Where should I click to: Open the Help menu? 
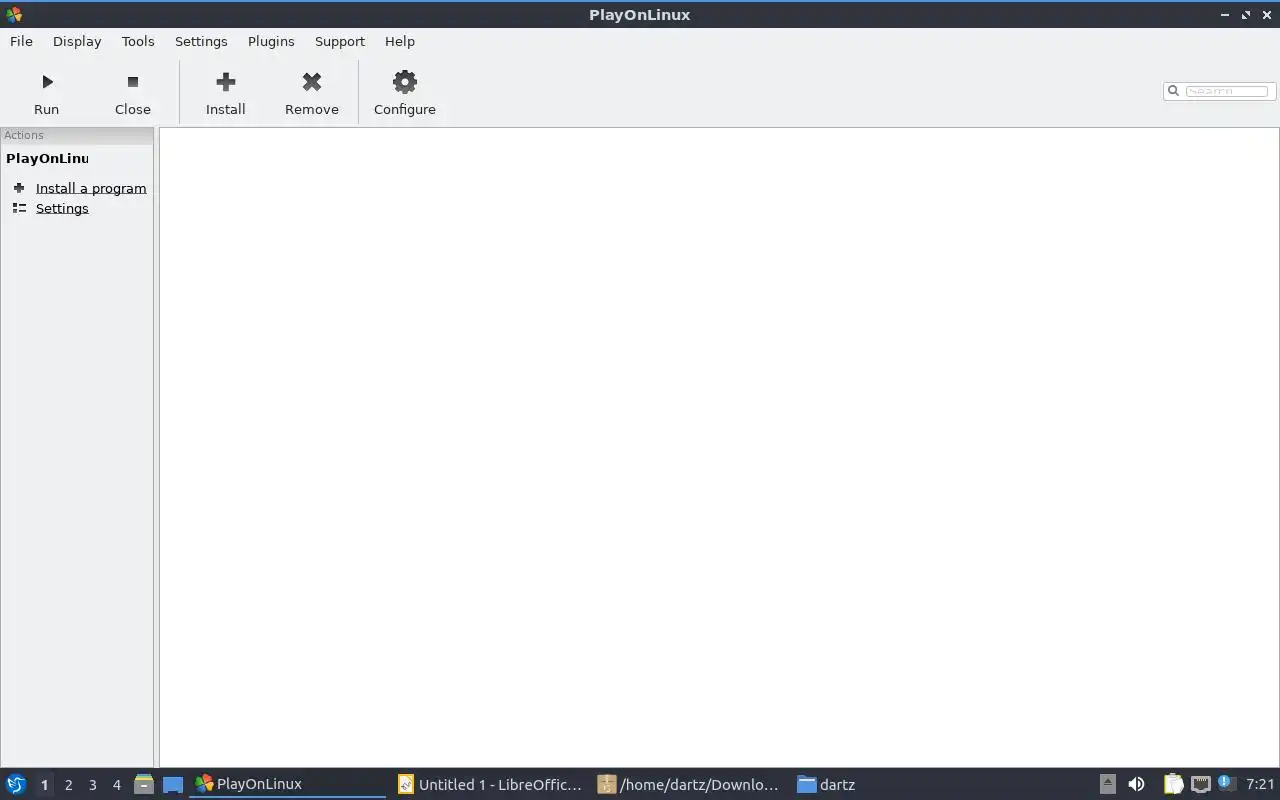coord(400,41)
